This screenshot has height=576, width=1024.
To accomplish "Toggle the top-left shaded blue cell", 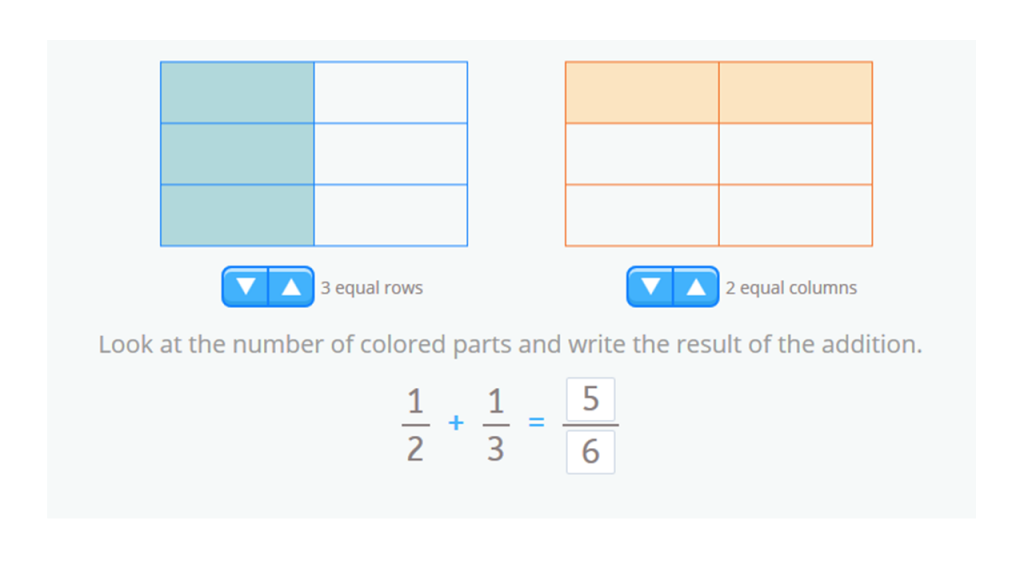I will pyautogui.click(x=236, y=92).
